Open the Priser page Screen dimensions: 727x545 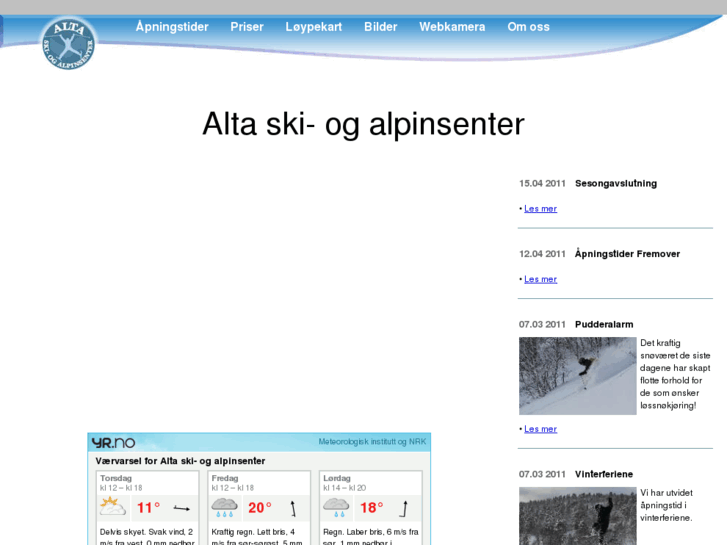coord(247,27)
